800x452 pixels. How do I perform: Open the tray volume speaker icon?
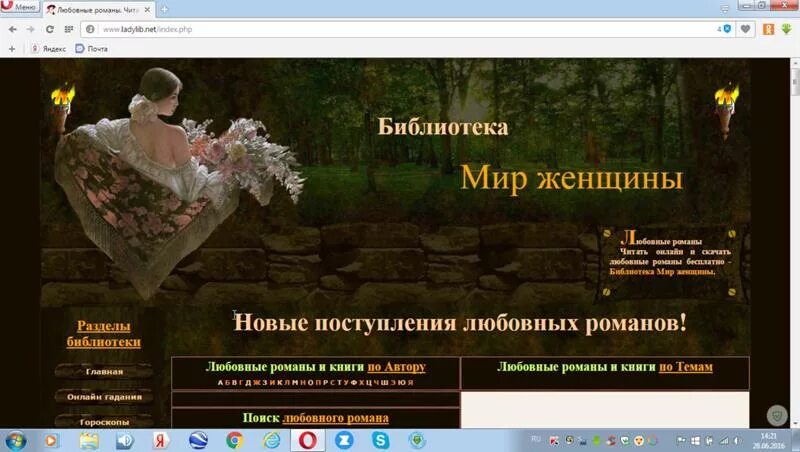[737, 440]
